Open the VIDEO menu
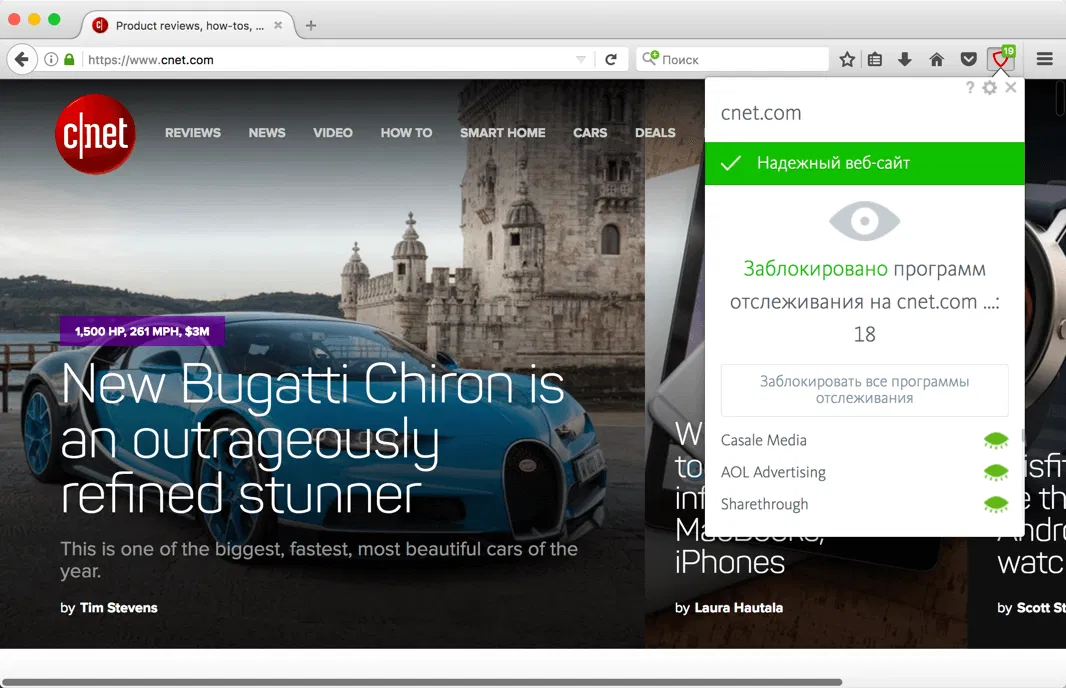This screenshot has height=688, width=1066. pos(332,133)
